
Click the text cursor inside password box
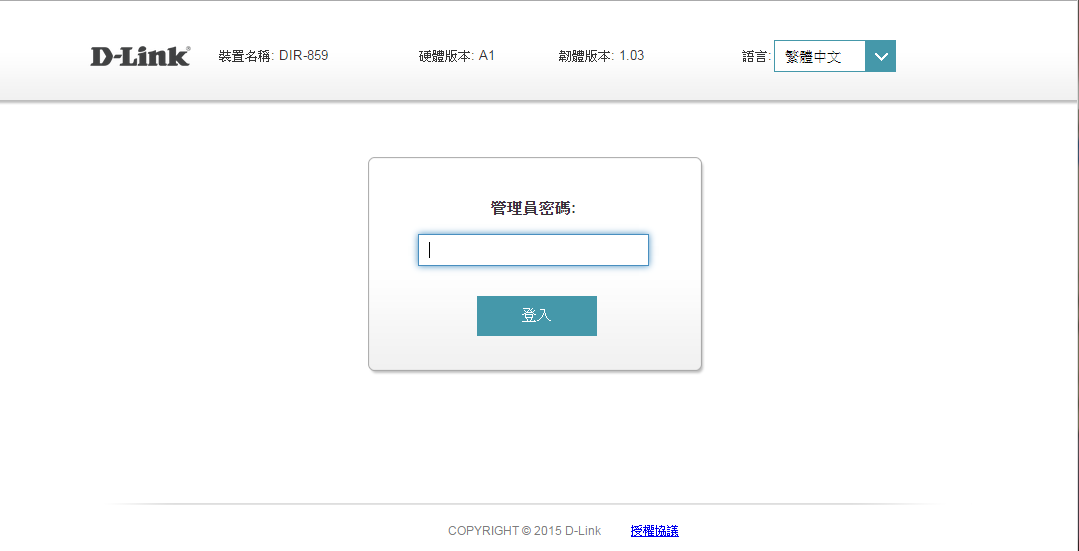(x=430, y=250)
